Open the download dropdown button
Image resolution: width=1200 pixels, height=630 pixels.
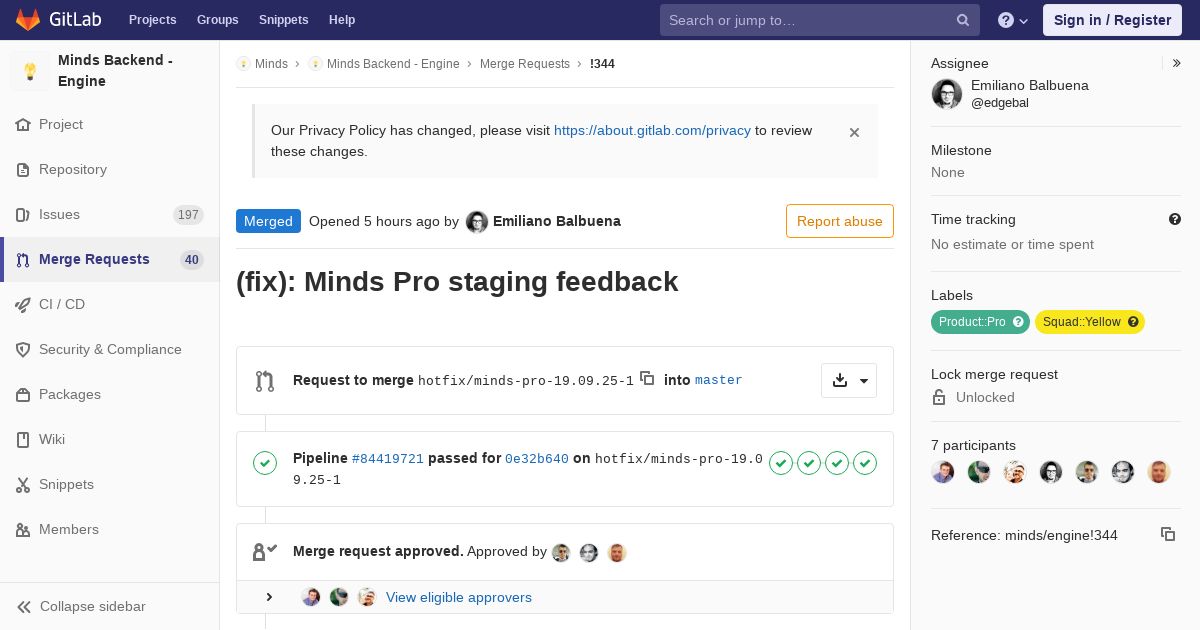(849, 380)
